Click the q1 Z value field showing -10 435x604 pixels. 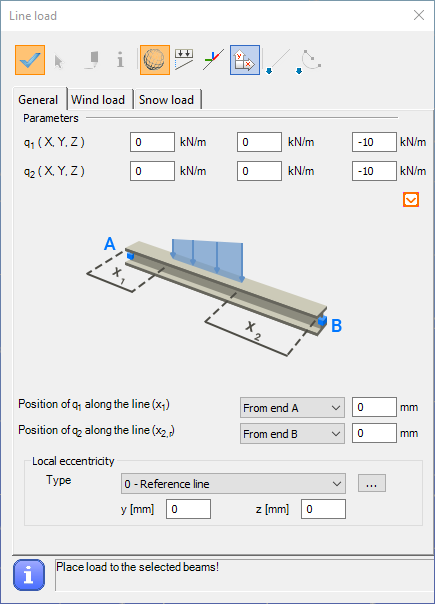374,142
